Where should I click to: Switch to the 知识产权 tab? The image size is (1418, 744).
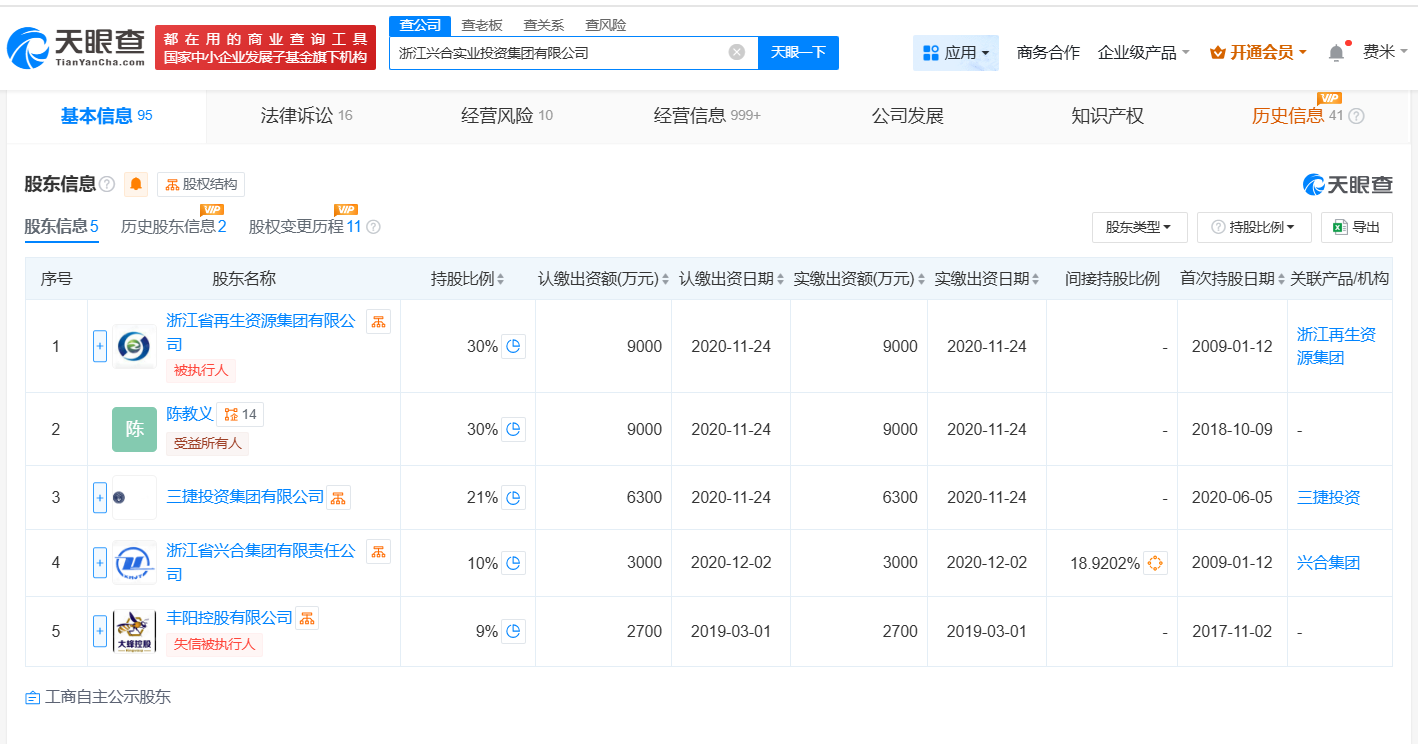click(1107, 116)
